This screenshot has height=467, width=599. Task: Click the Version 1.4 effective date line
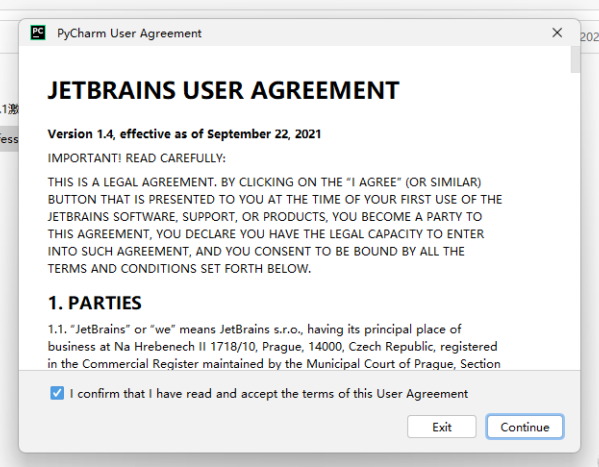pyautogui.click(x=184, y=134)
